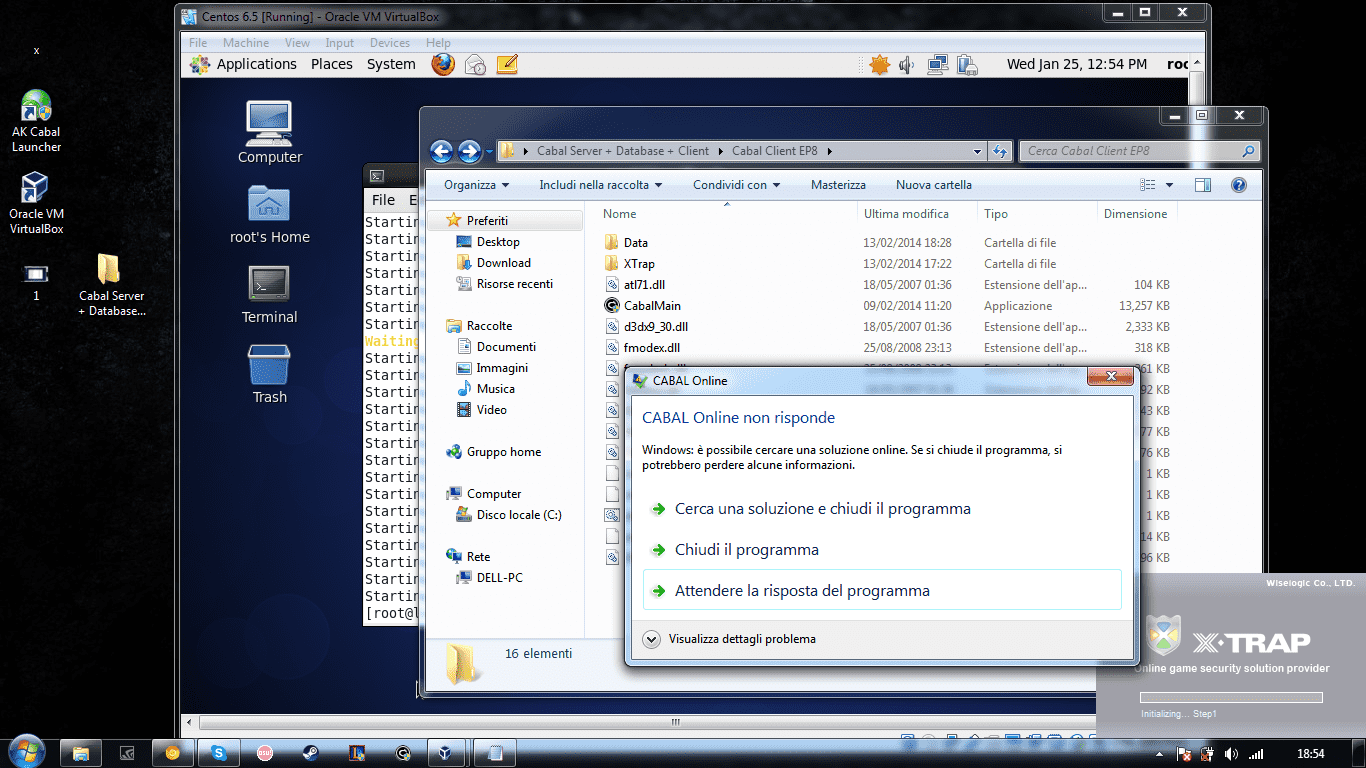Show hidden system tray icons
This screenshot has height=768, width=1366.
tap(1160, 754)
